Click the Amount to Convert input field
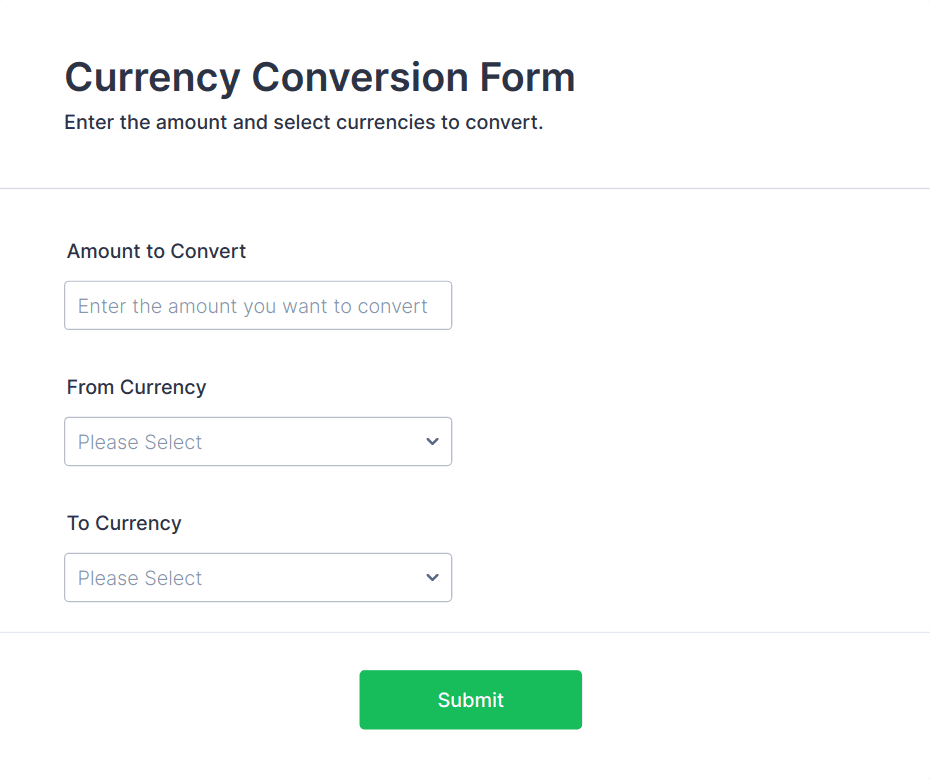Viewport: 930px width, 779px height. [257, 306]
